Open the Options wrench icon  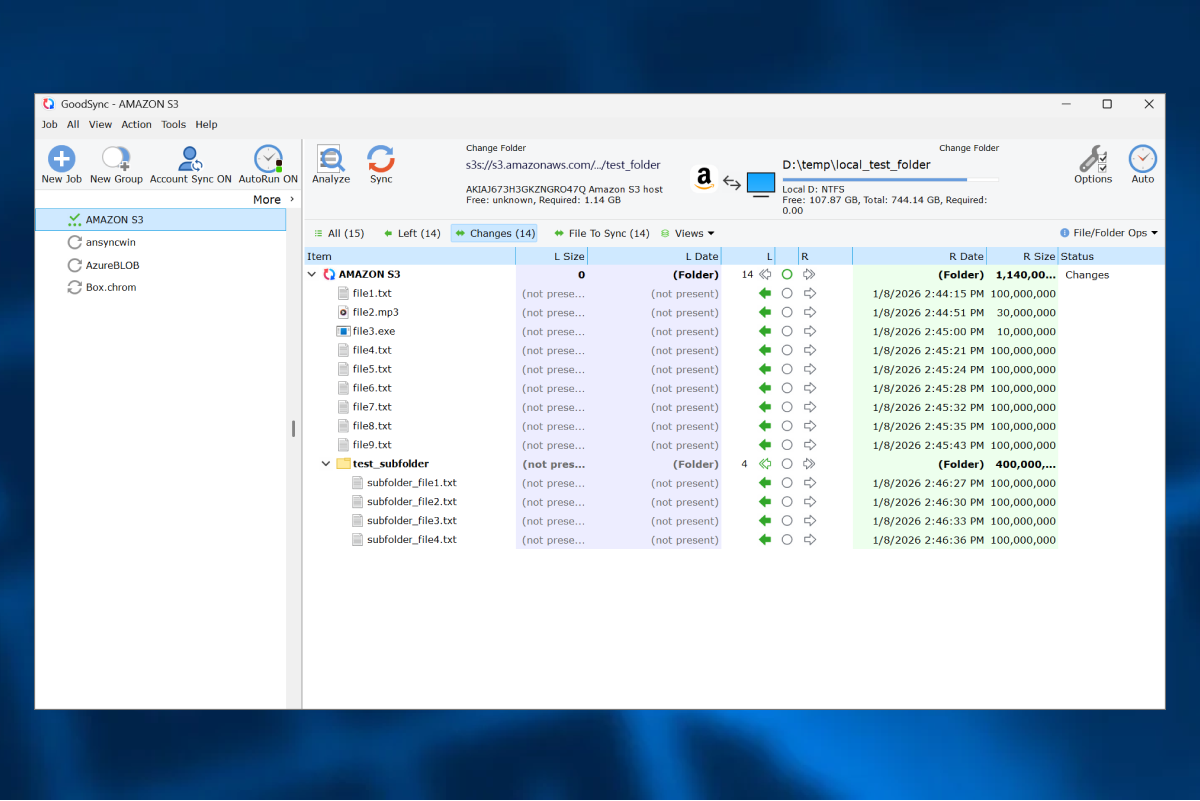[x=1092, y=159]
